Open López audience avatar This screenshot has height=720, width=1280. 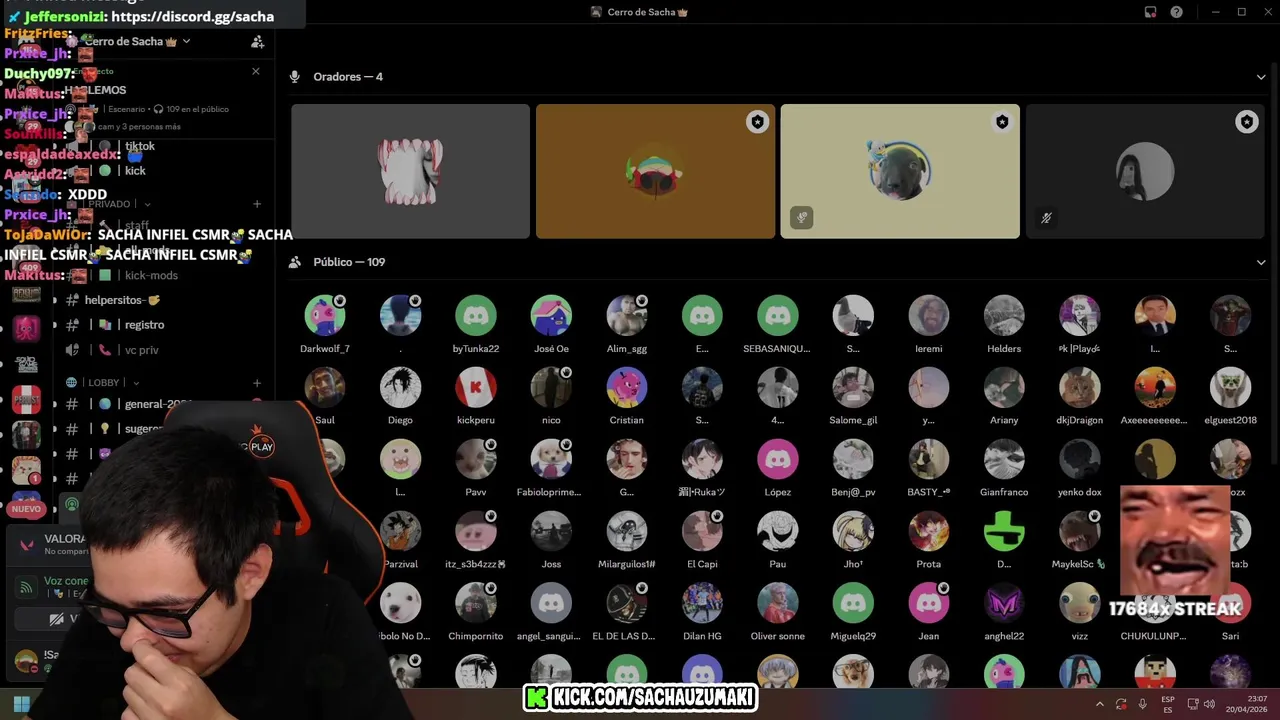[777, 459]
